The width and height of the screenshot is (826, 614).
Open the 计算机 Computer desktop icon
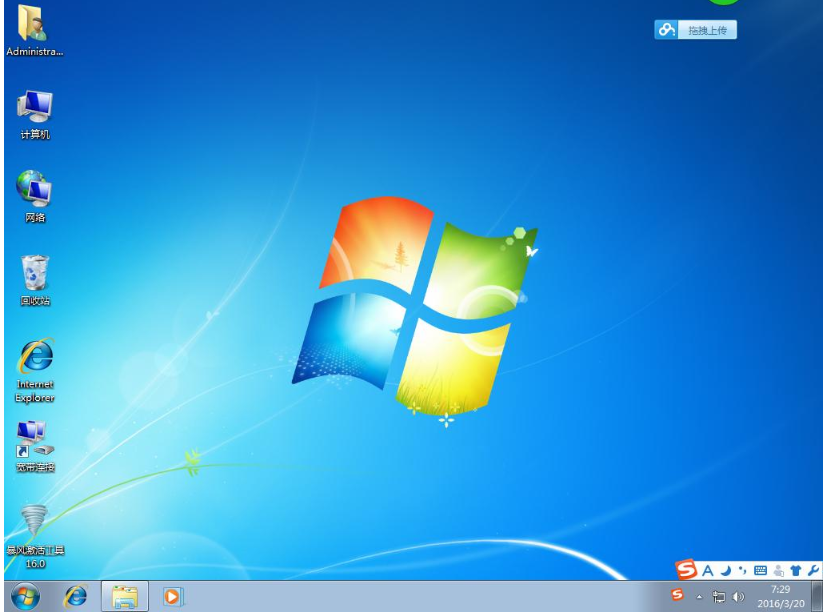point(33,107)
